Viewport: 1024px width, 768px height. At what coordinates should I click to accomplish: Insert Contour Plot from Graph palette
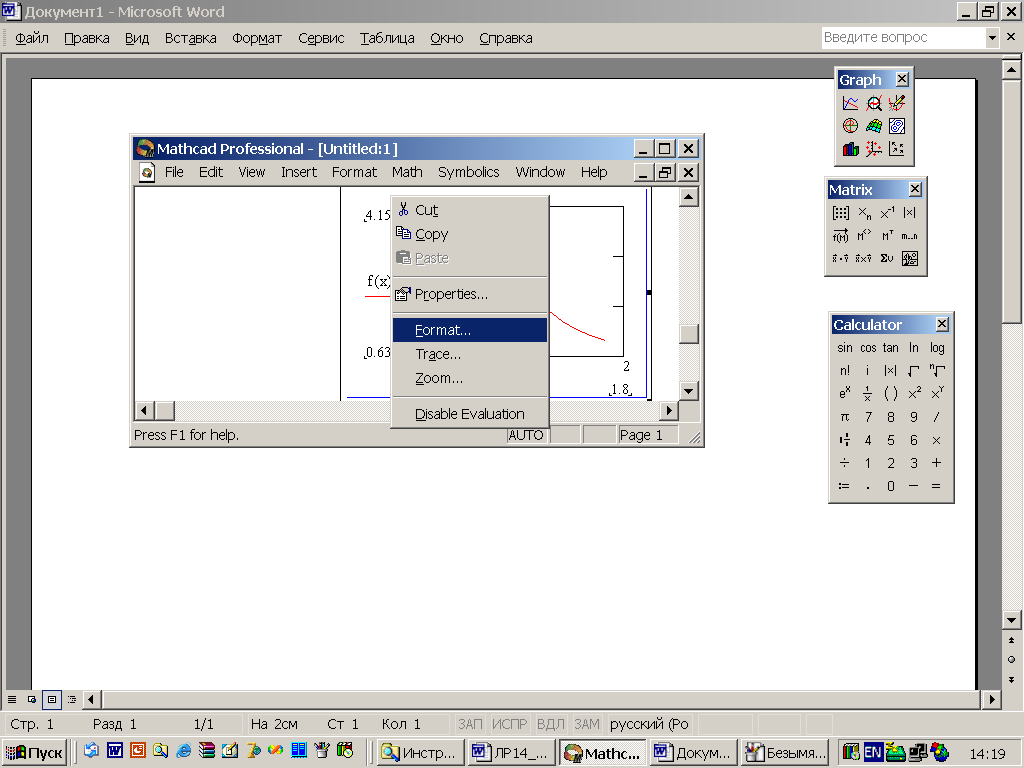897,126
